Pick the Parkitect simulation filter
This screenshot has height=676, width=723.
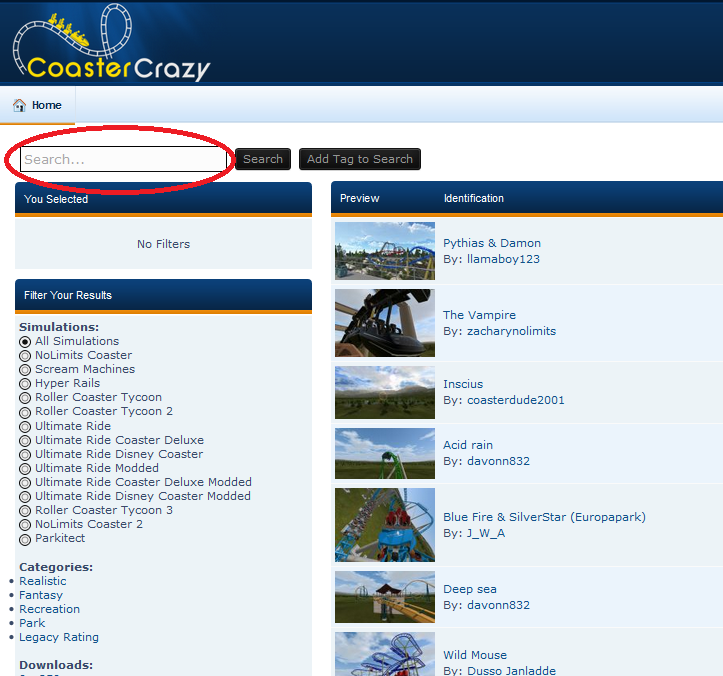coord(25,539)
